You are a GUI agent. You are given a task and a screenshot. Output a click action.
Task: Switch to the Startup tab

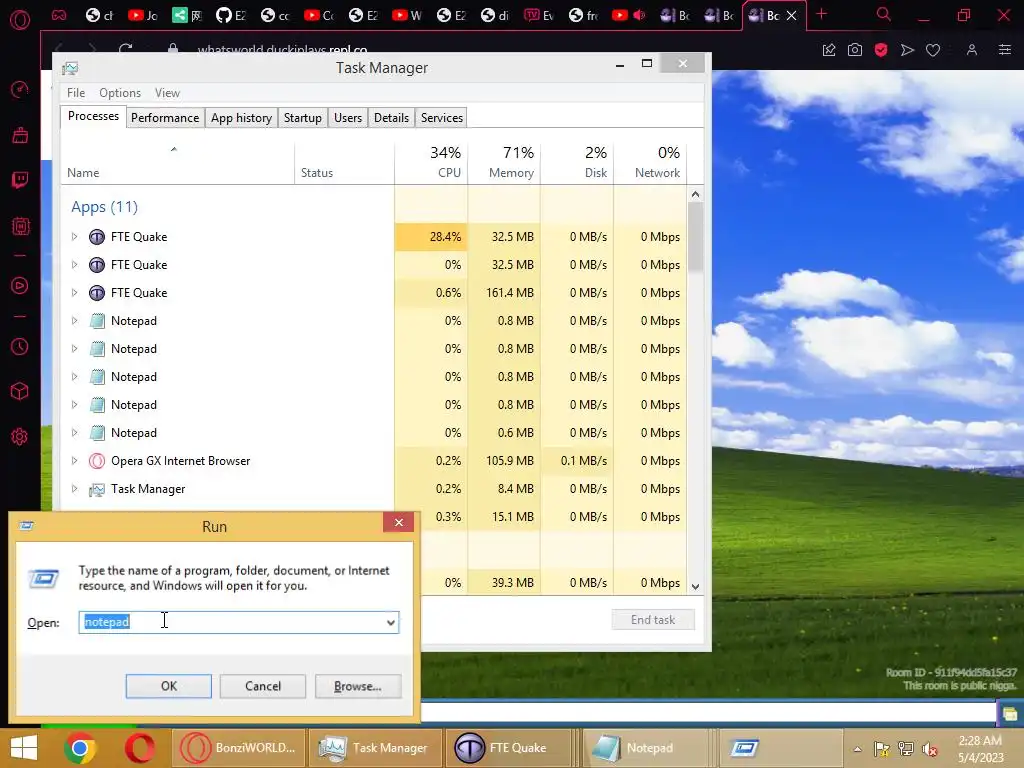click(x=302, y=118)
